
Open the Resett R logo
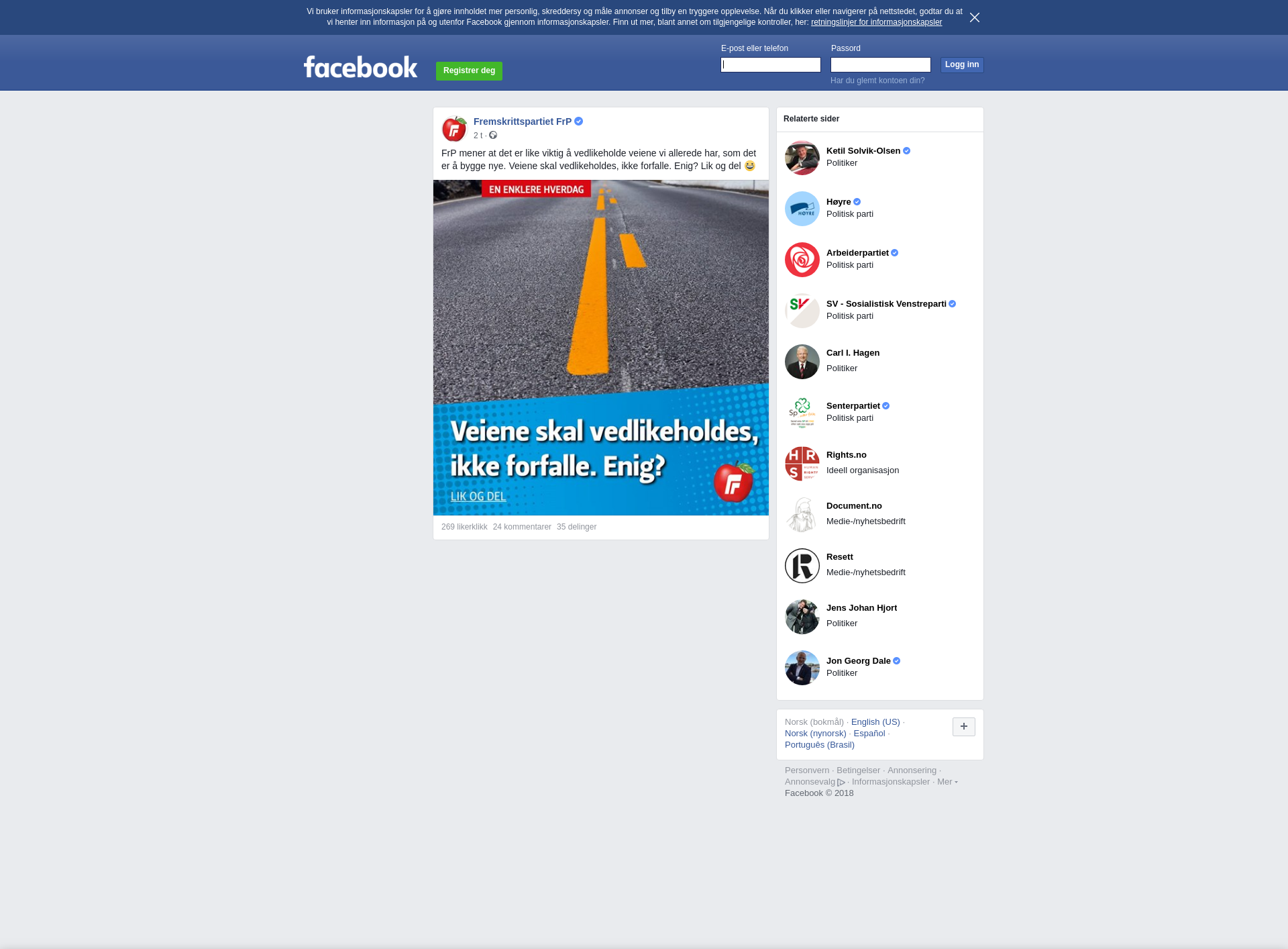[802, 566]
